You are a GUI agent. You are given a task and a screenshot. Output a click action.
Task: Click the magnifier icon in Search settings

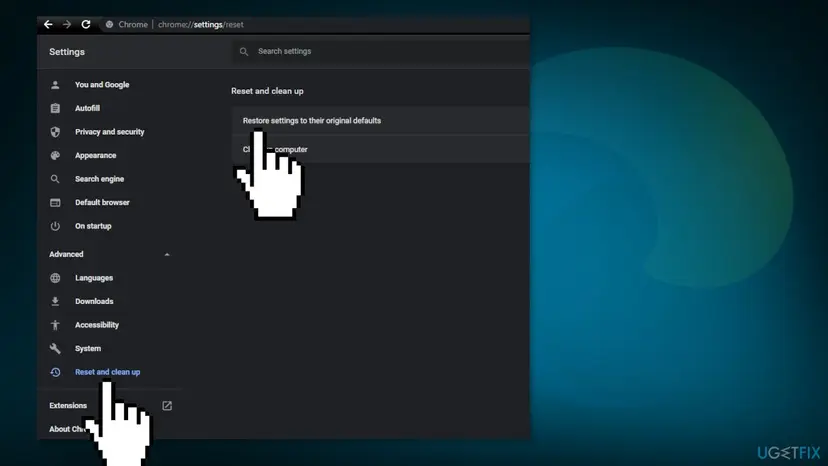point(243,52)
